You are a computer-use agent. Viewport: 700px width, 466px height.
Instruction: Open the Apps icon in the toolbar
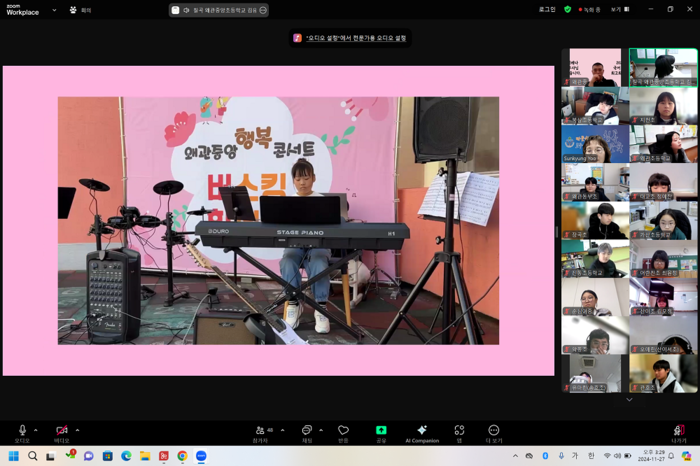click(459, 432)
